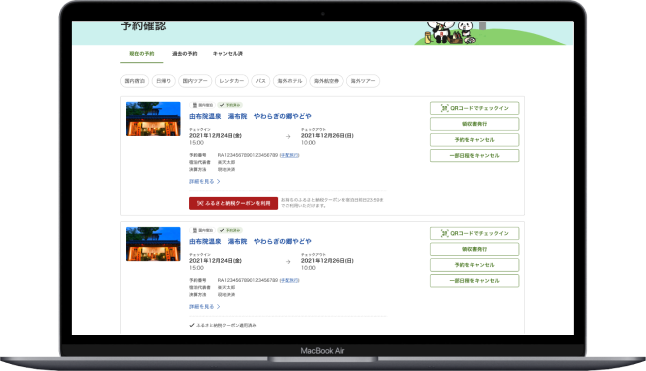Click the 予約済み checkmark badge in second card
Screen dimensions: 646x371
pos(230,231)
